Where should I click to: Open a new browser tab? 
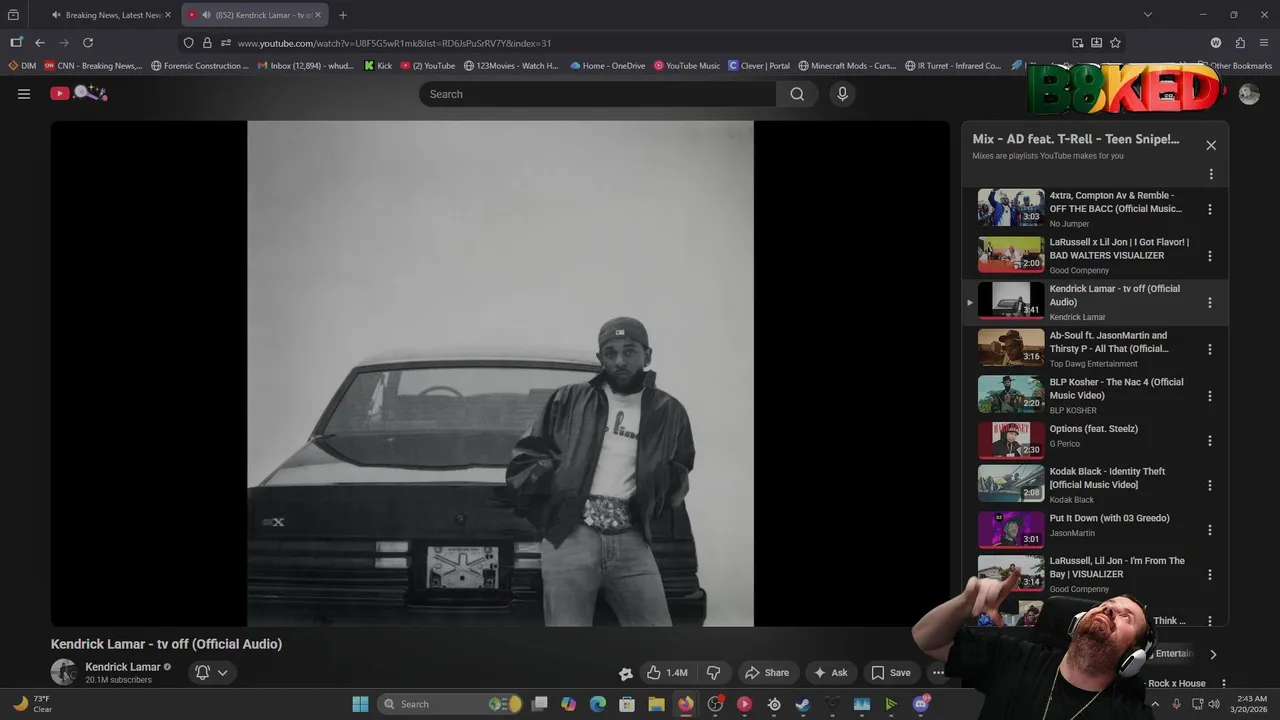pyautogui.click(x=343, y=15)
